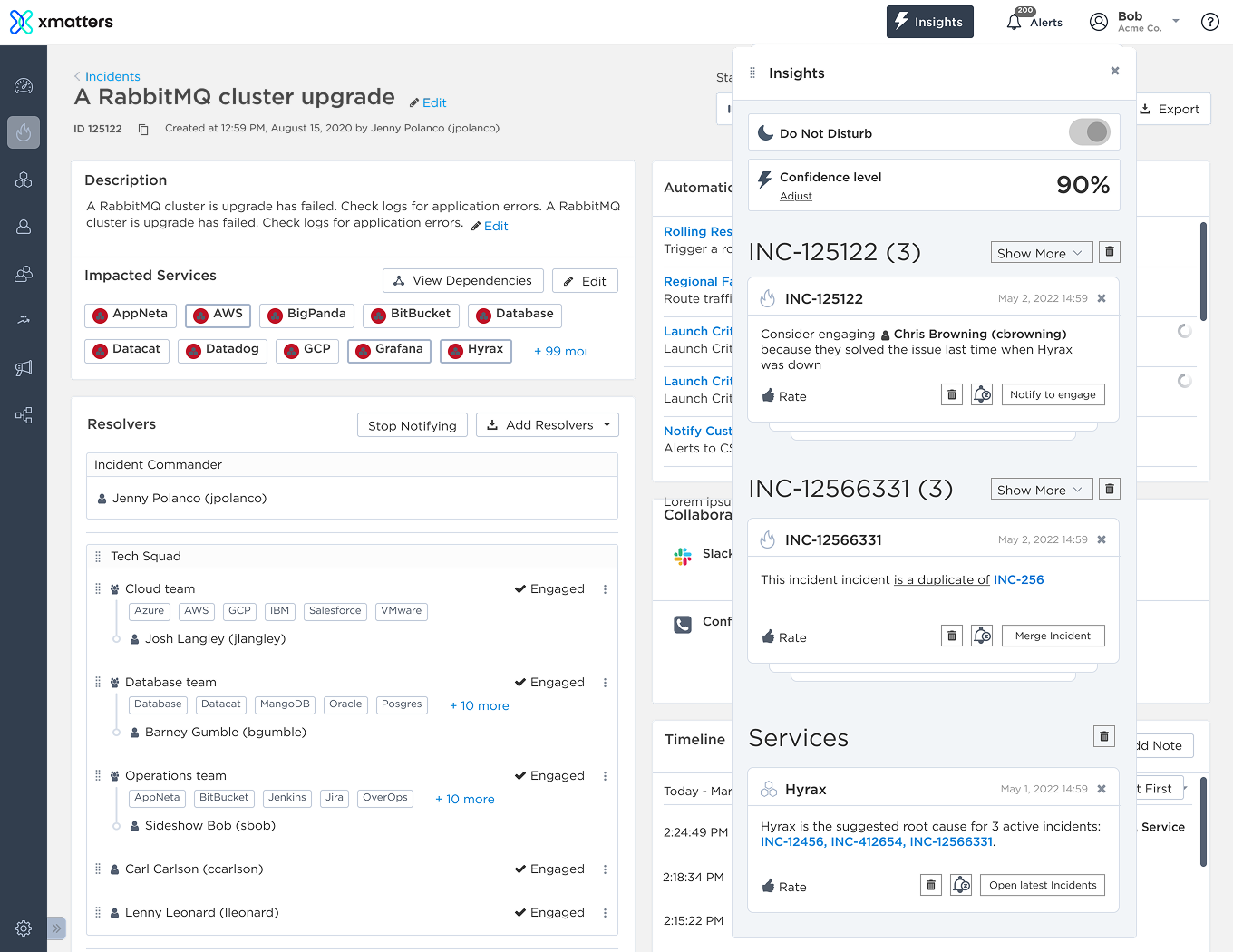Open the Cloud team options kebab menu
Image resolution: width=1233 pixels, height=952 pixels.
pyautogui.click(x=605, y=589)
